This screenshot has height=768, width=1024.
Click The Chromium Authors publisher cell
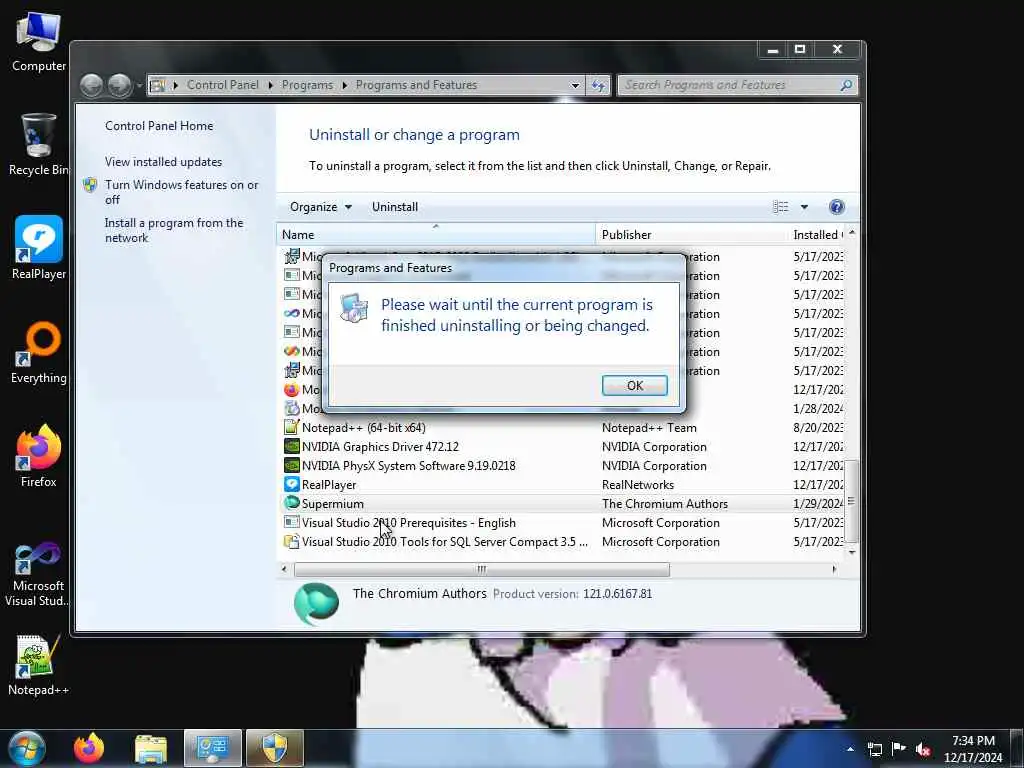tap(664, 504)
